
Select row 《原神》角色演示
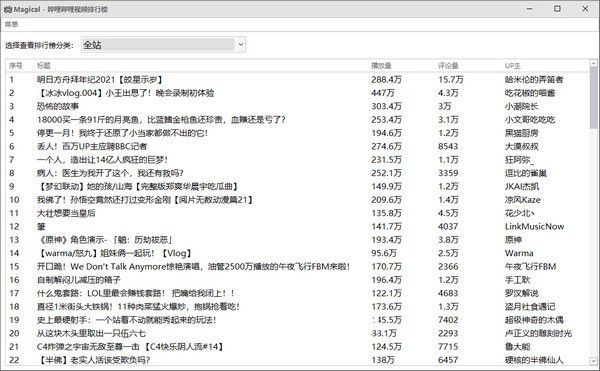tap(298, 240)
